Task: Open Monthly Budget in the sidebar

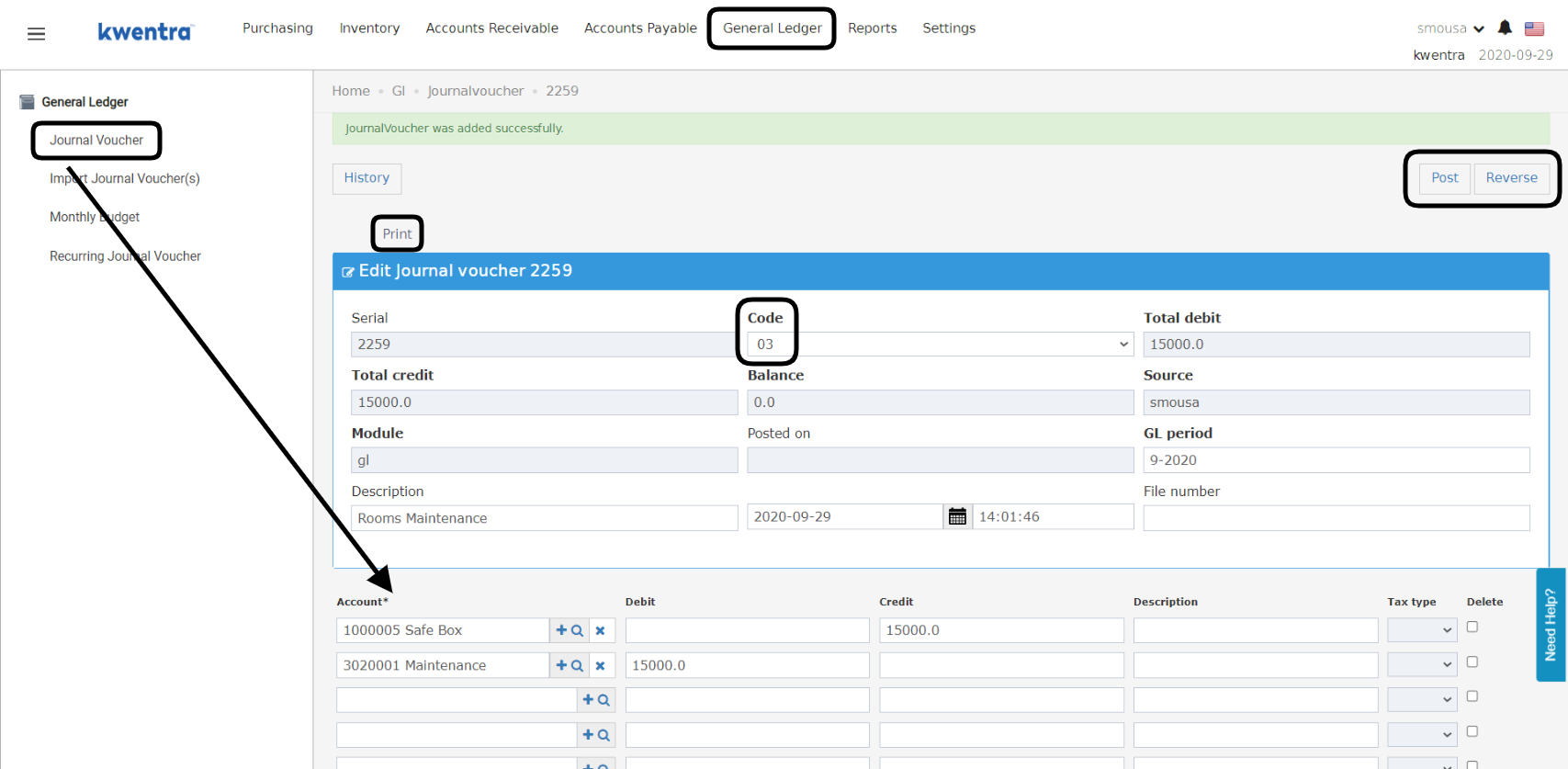Action: pyautogui.click(x=95, y=218)
